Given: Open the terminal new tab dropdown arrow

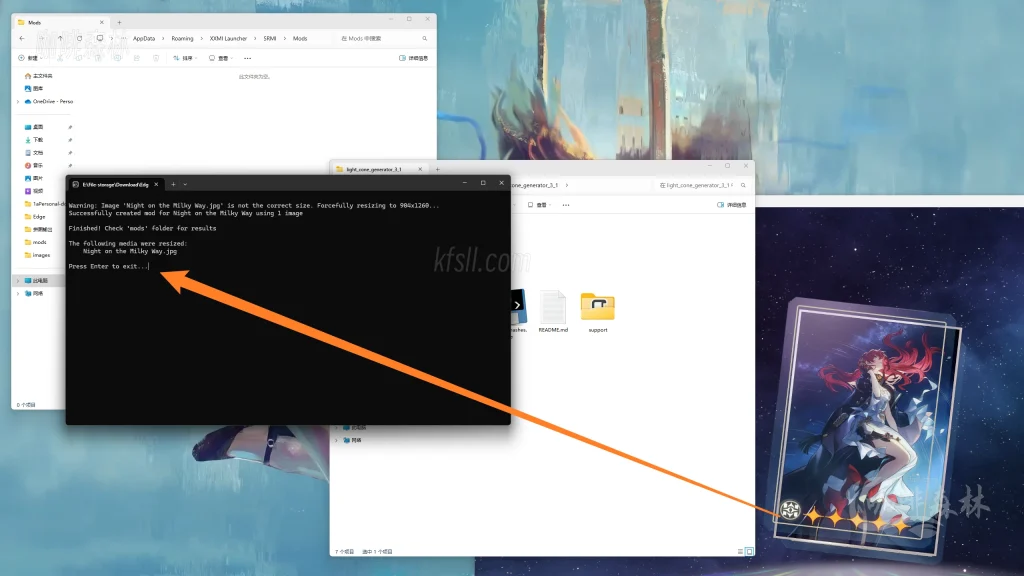Looking at the screenshot, I should pos(185,184).
